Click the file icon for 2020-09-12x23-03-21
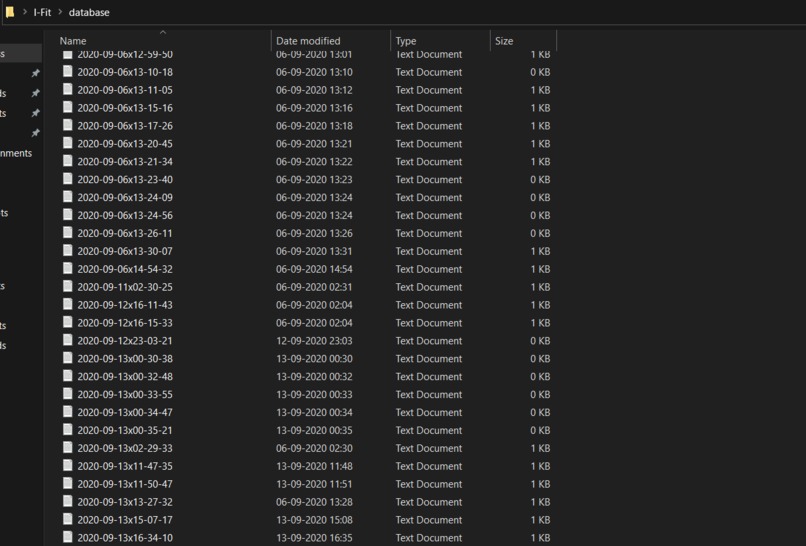The height and width of the screenshot is (546, 806). click(67, 340)
